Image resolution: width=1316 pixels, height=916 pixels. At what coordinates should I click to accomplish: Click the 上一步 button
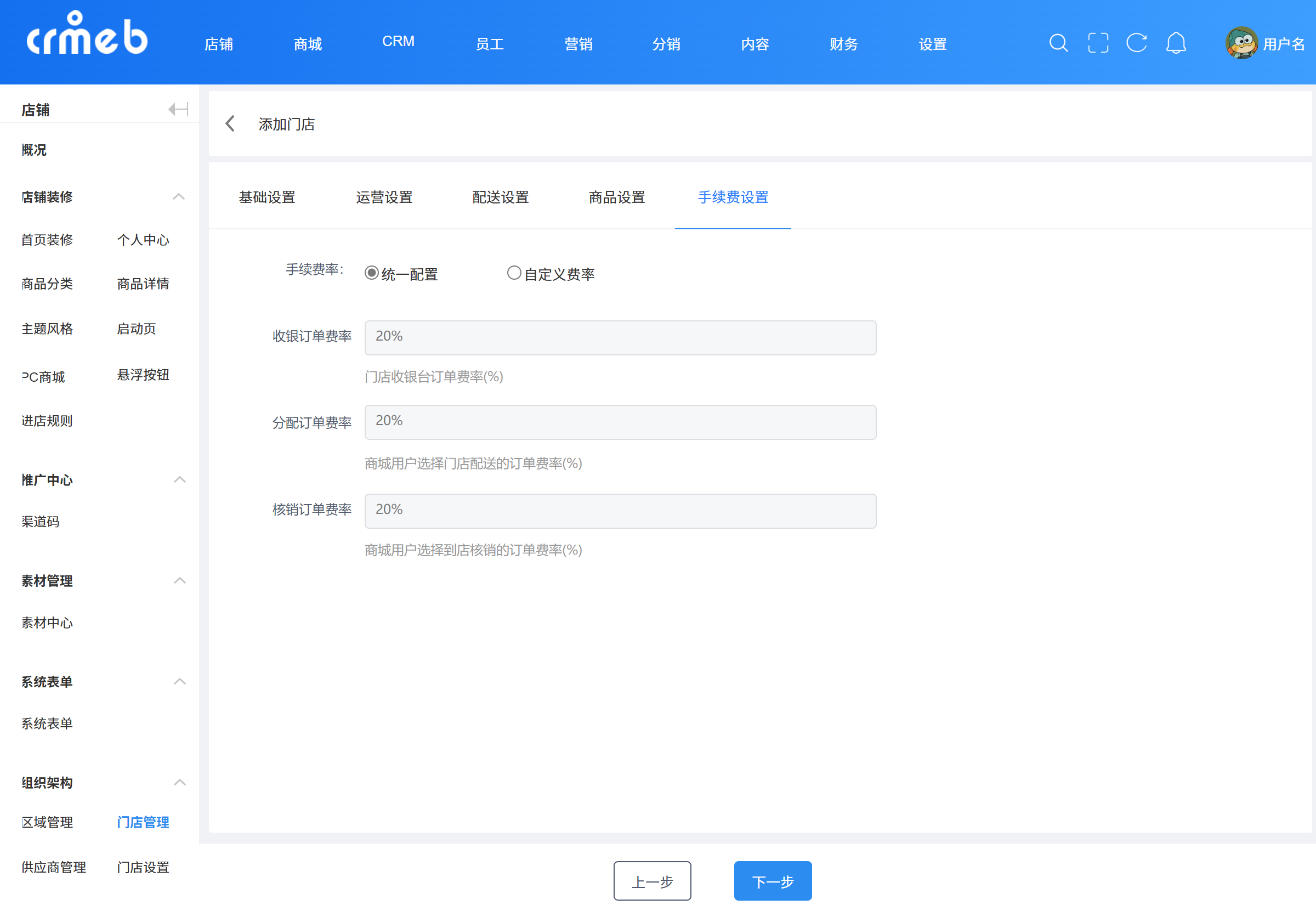[x=652, y=881]
